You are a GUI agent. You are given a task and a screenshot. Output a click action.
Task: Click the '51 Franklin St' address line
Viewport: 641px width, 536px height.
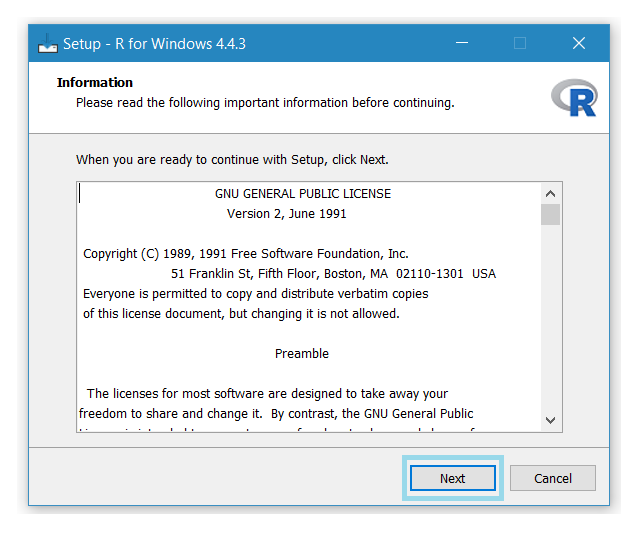click(x=333, y=274)
